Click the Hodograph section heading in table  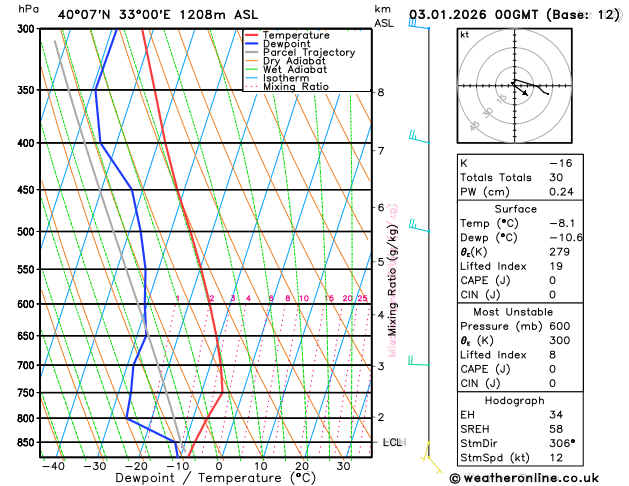click(x=515, y=401)
